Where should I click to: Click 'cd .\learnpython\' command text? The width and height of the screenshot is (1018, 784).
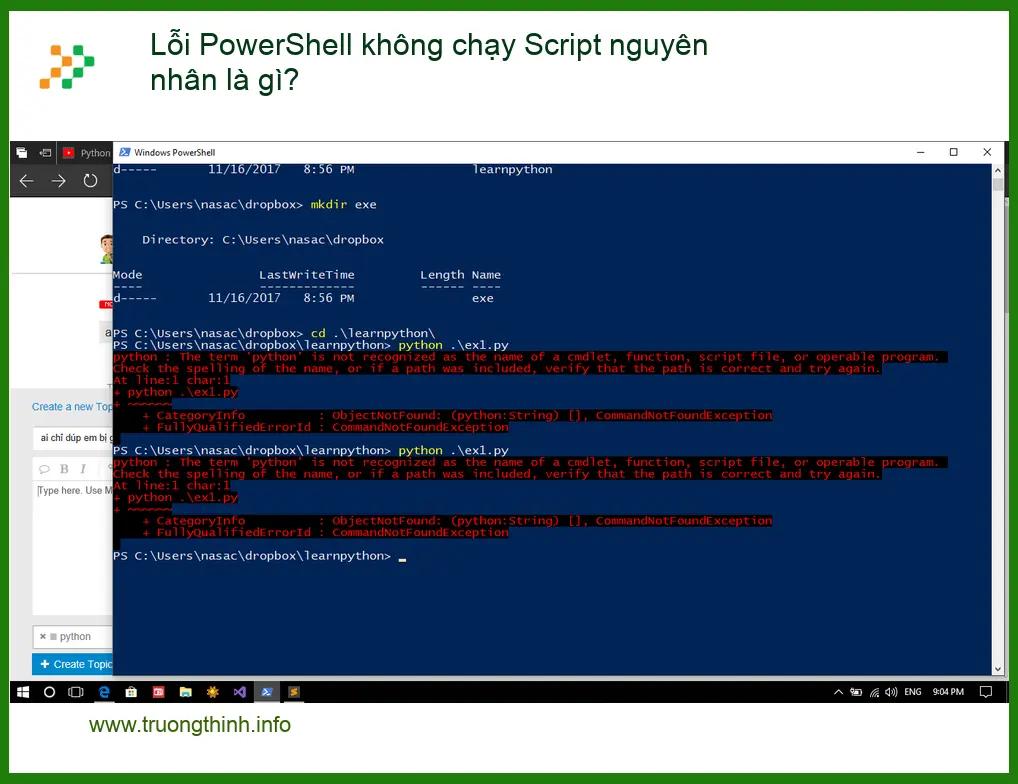coord(373,333)
